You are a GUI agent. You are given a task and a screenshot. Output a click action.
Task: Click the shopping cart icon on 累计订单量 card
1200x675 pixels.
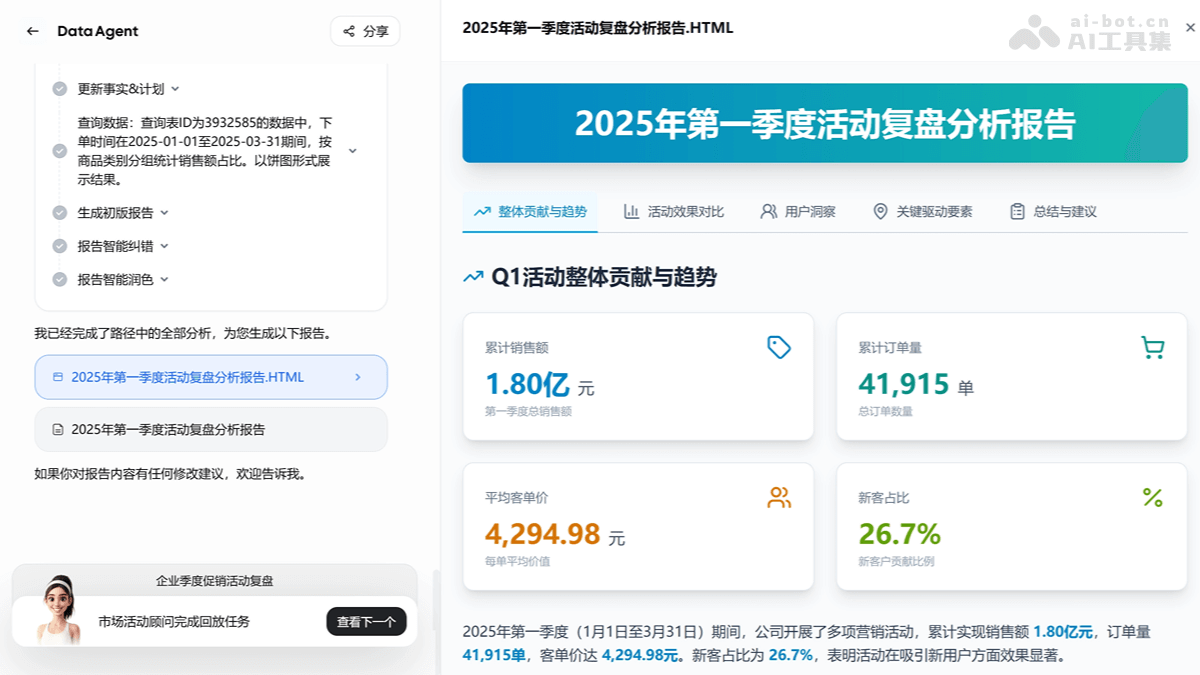(x=1153, y=347)
